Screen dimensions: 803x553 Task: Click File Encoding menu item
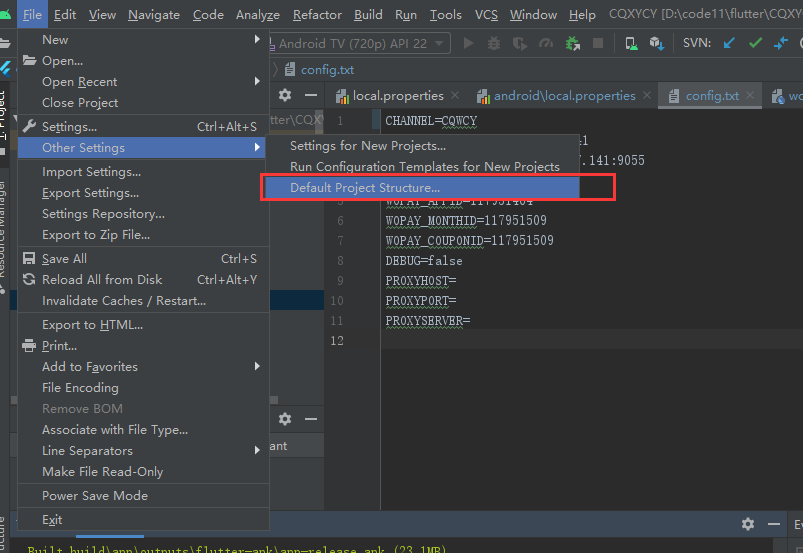143,388
